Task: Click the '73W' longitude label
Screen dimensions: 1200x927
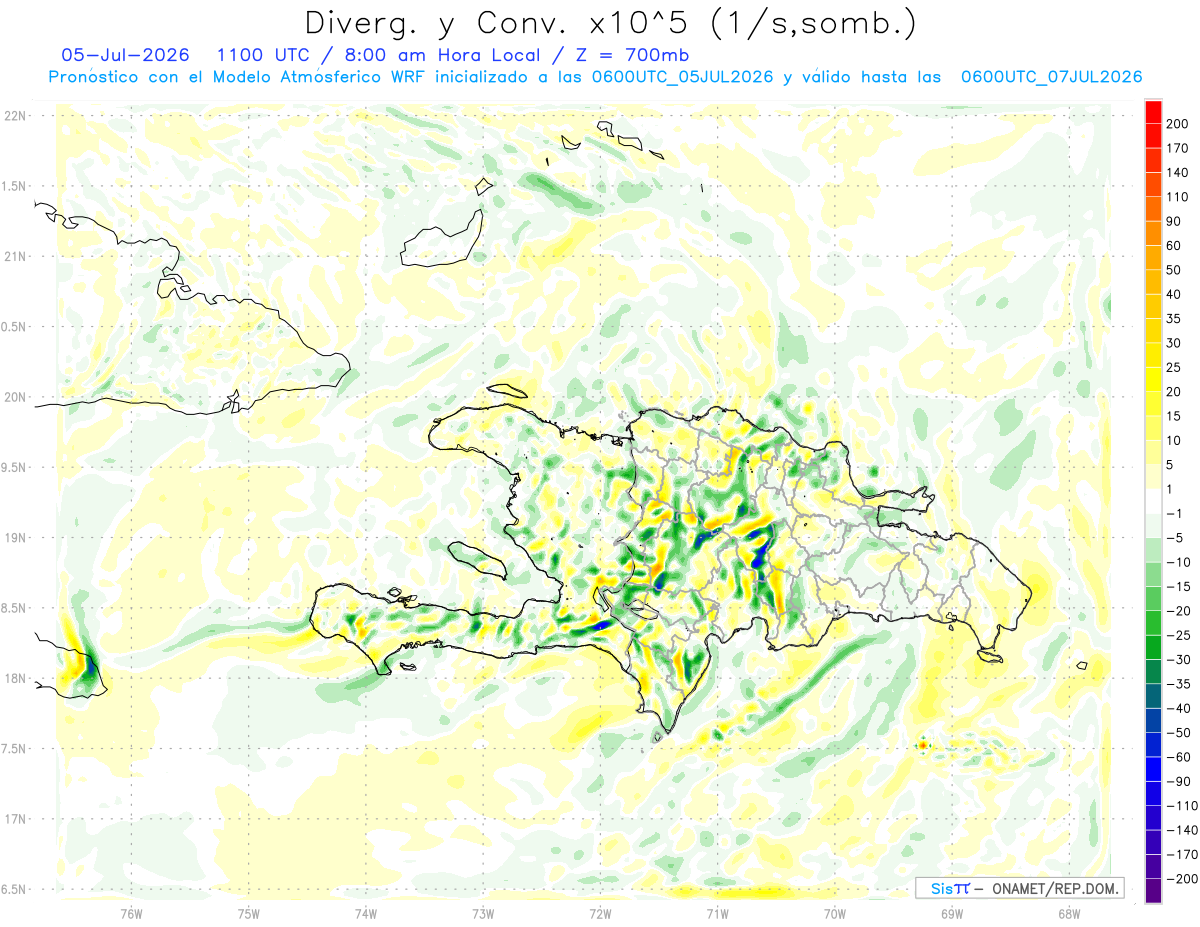Action: pyautogui.click(x=483, y=913)
